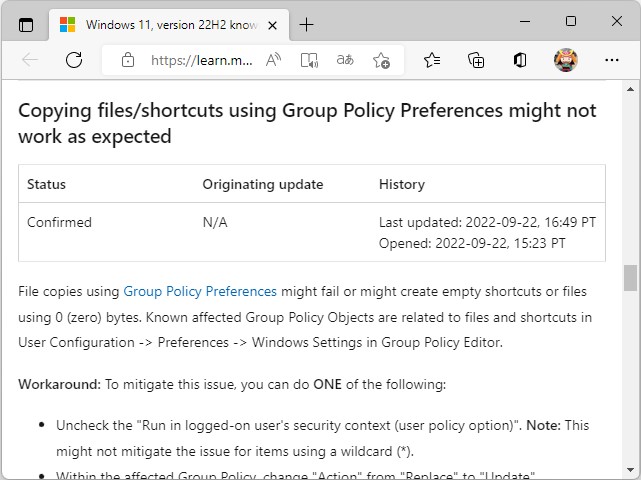The width and height of the screenshot is (641, 480).
Task: Click the address bar URL field
Action: pyautogui.click(x=200, y=60)
